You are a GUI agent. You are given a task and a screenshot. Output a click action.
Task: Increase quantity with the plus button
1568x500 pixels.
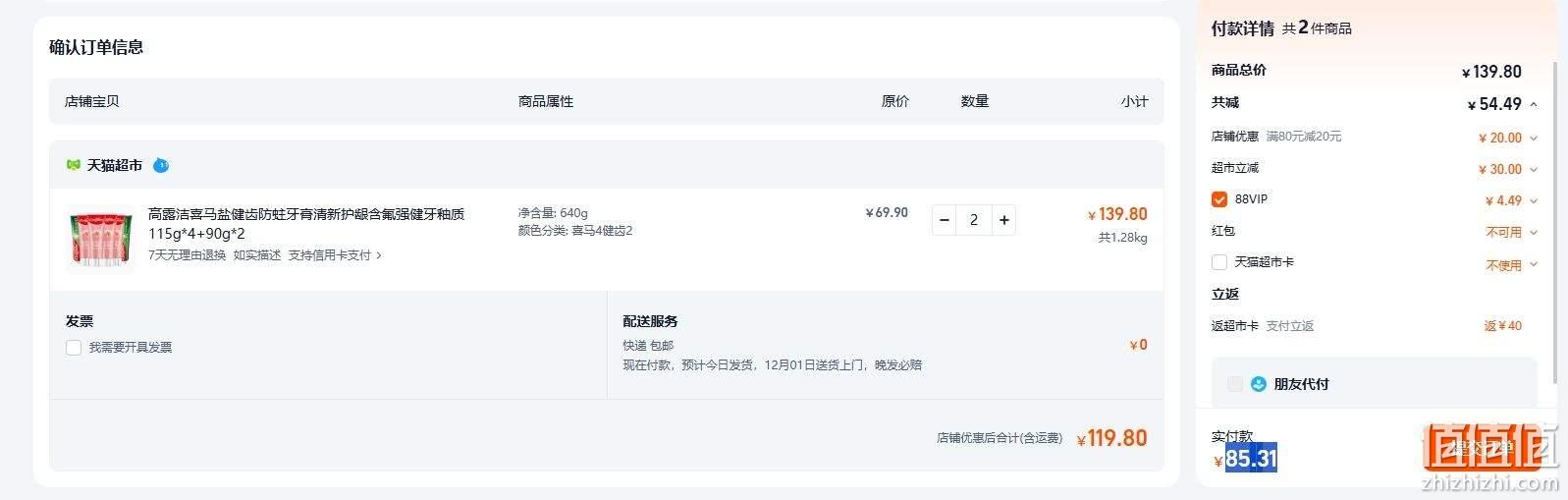(x=1004, y=220)
